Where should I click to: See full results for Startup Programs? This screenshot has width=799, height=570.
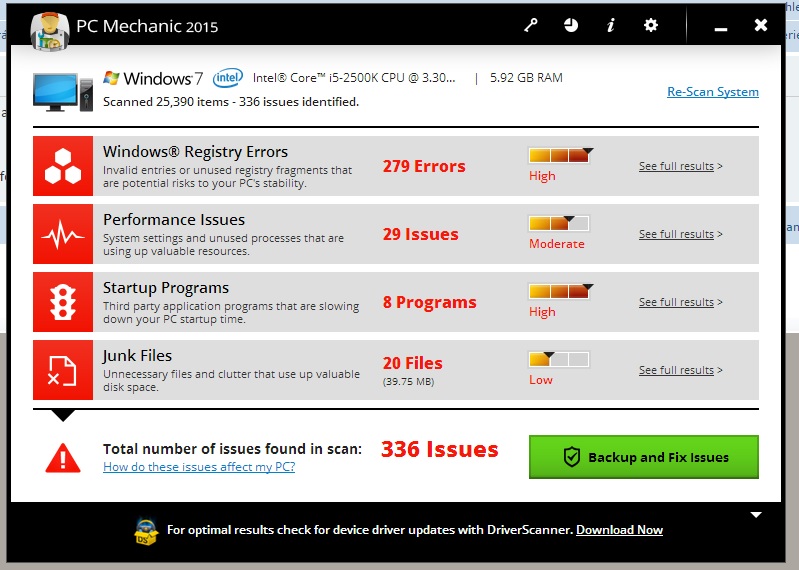point(681,302)
